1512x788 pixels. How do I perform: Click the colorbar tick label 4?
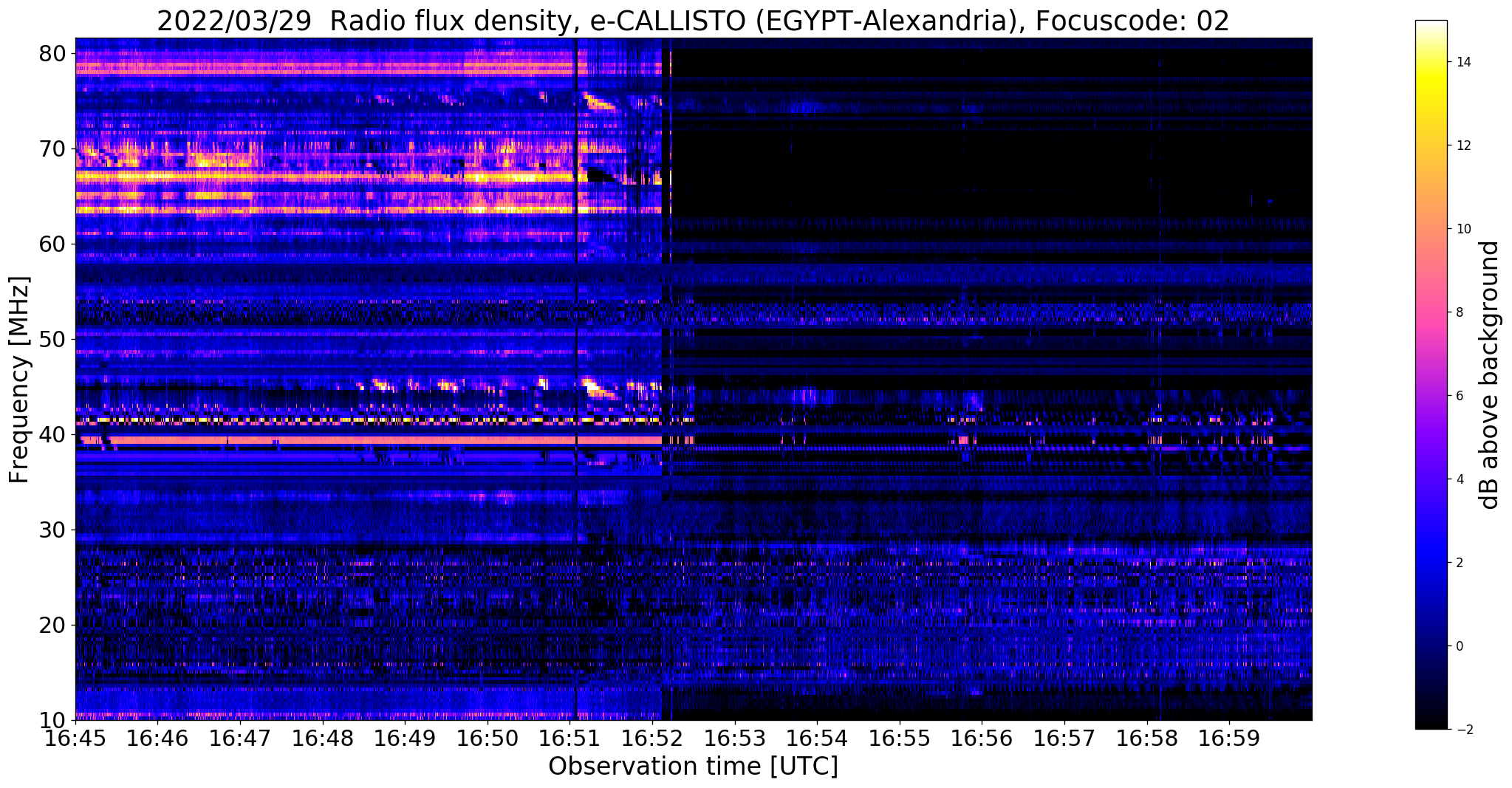pos(1460,479)
